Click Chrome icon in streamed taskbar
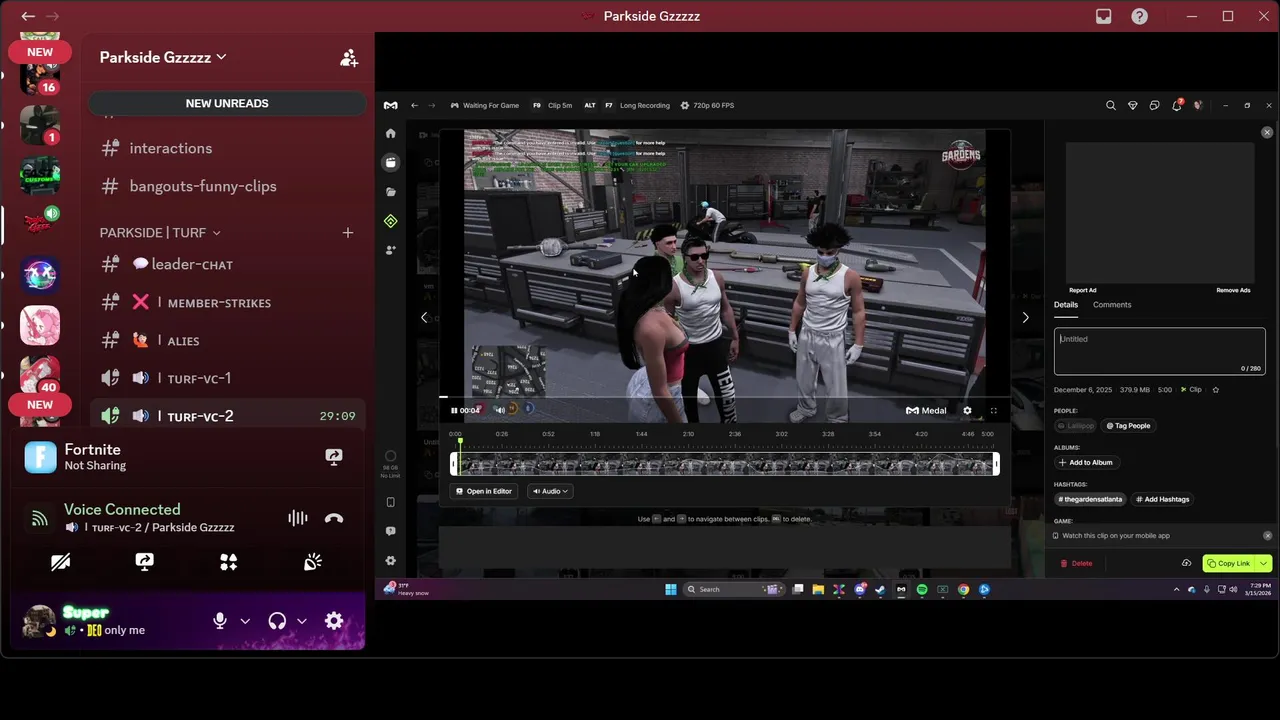Viewport: 1280px width, 720px height. tap(963, 589)
